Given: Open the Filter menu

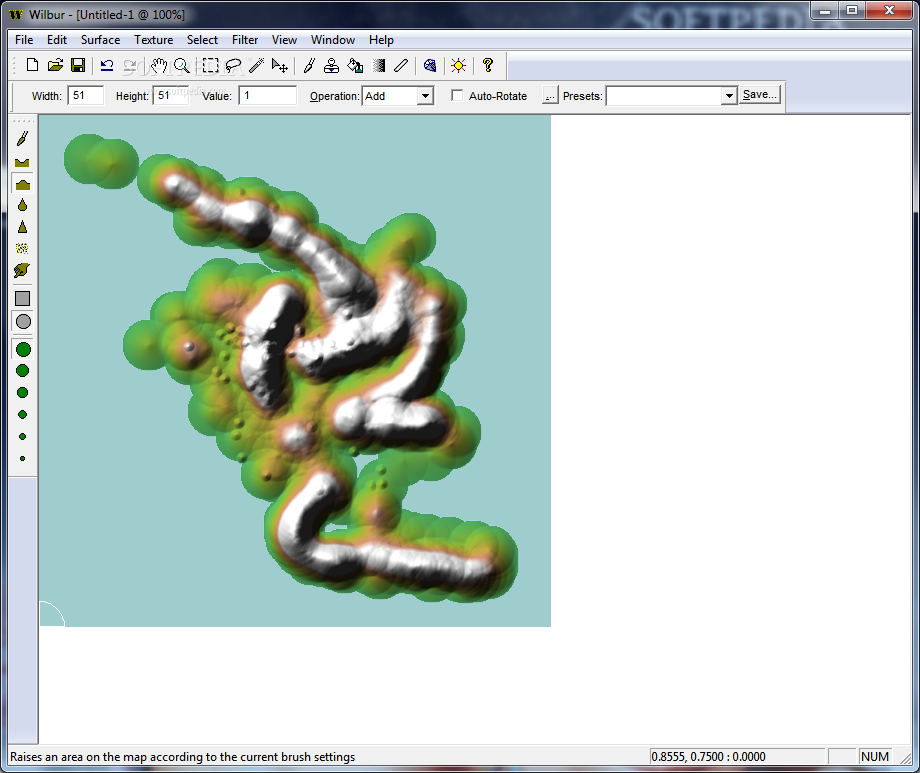Looking at the screenshot, I should point(245,40).
